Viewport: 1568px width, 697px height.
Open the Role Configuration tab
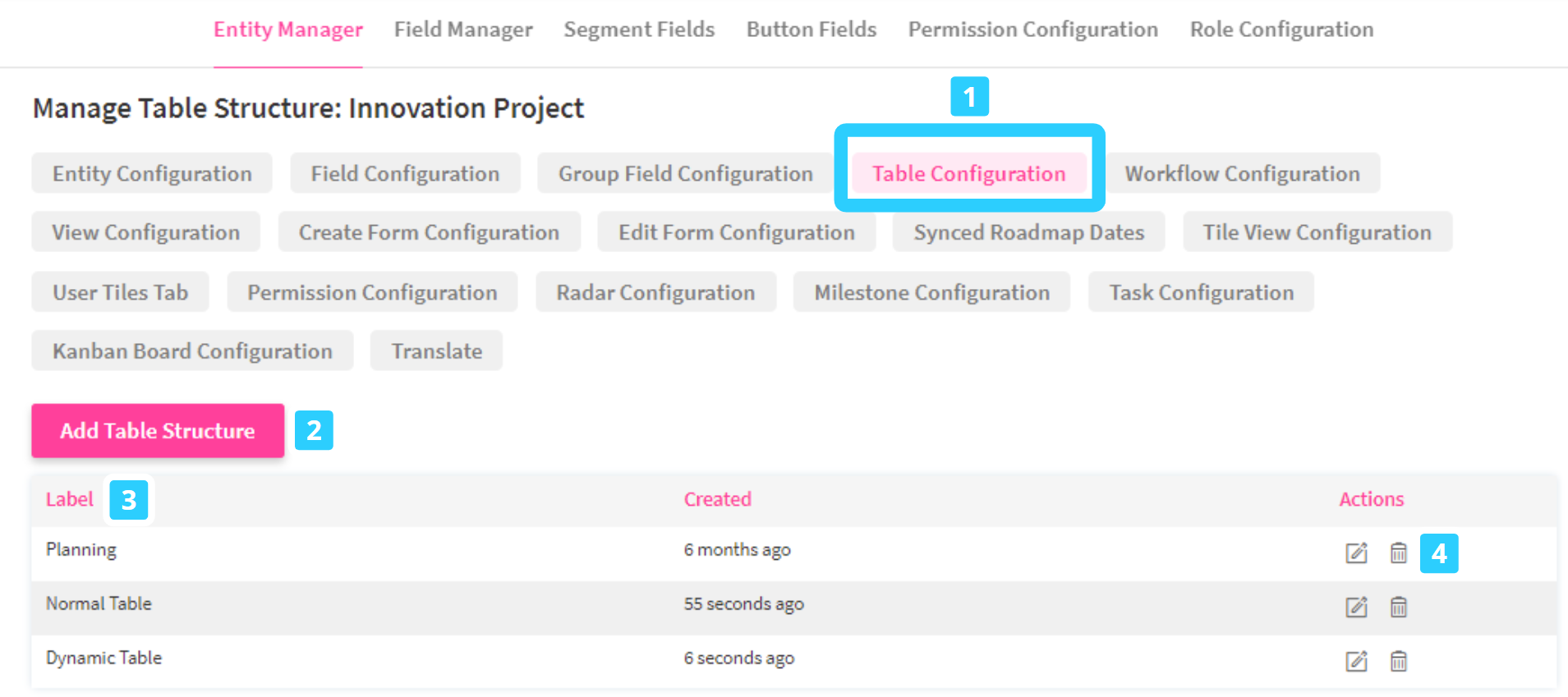pyautogui.click(x=1281, y=30)
